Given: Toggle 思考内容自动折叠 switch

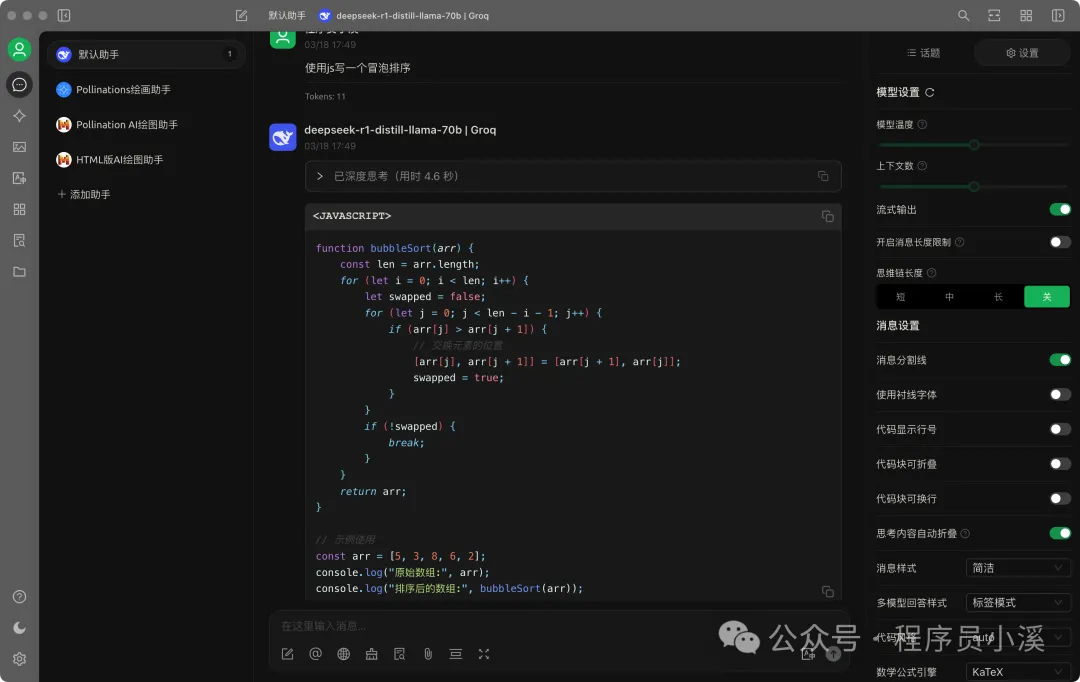Looking at the screenshot, I should click(x=1060, y=533).
